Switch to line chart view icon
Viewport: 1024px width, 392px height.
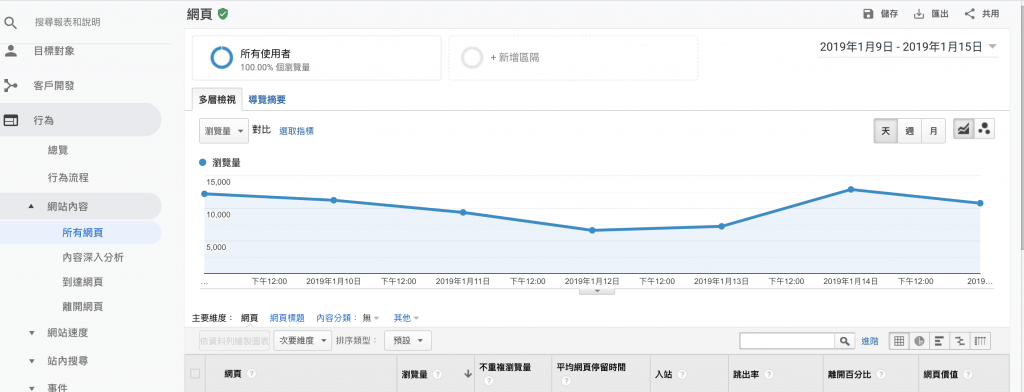tap(963, 130)
